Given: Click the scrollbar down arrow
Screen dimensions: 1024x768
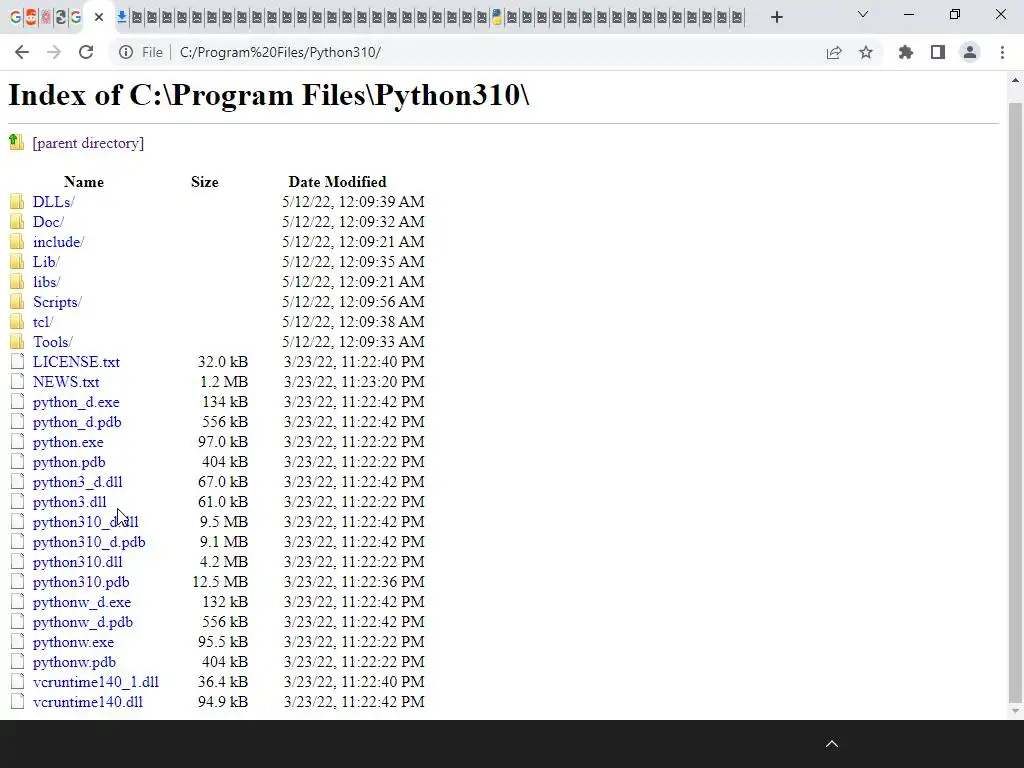Looking at the screenshot, I should click(1015, 711).
